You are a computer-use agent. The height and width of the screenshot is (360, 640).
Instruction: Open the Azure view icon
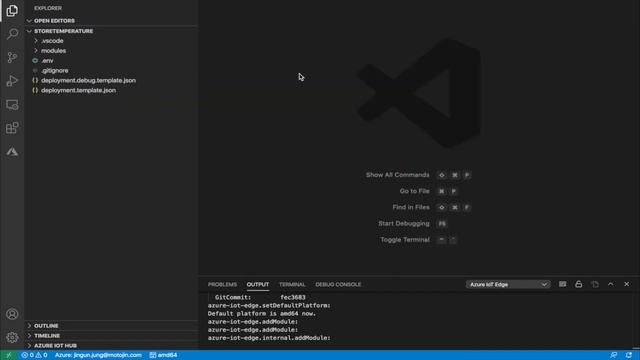[12, 152]
